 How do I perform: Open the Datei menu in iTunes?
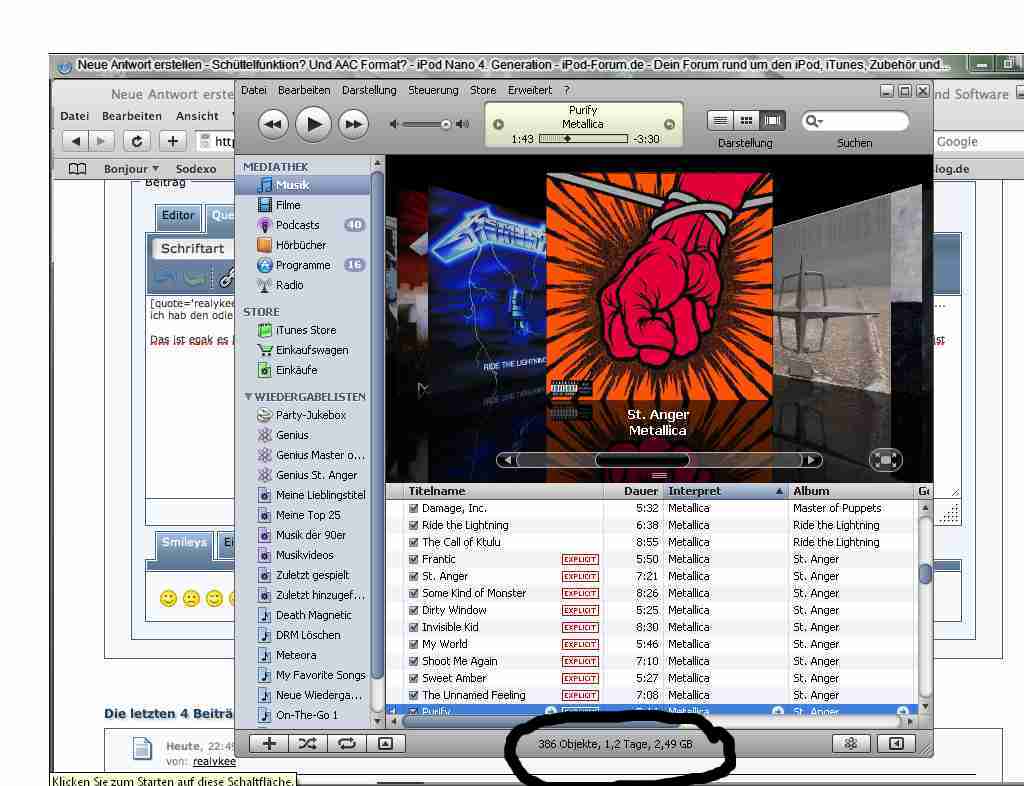(253, 90)
